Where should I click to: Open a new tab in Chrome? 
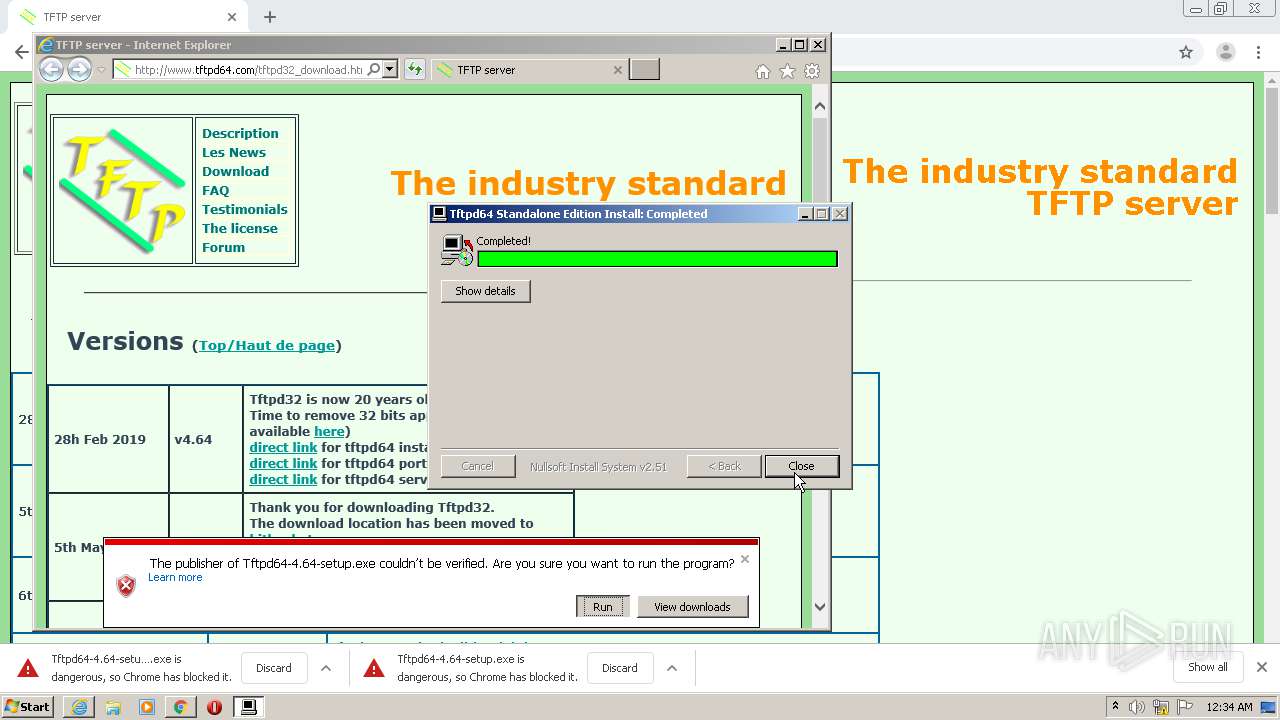[270, 17]
